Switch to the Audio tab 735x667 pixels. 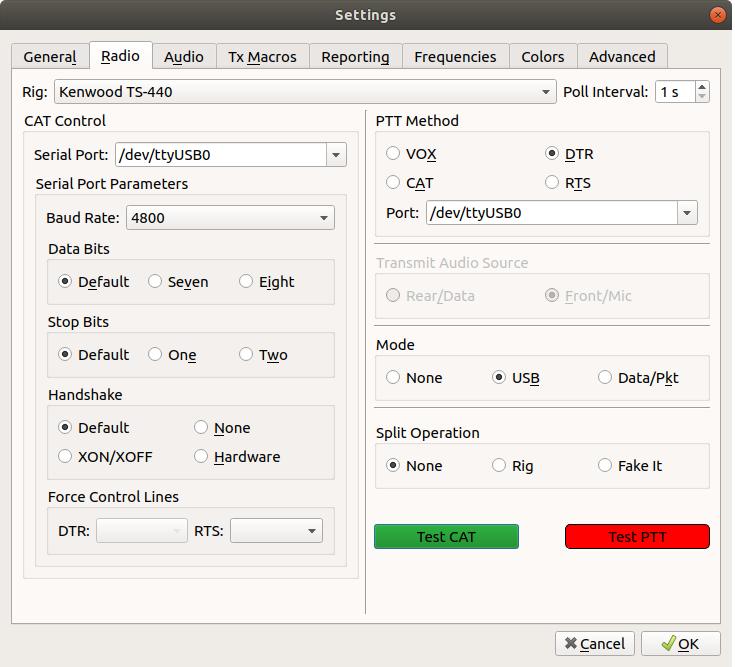183,57
